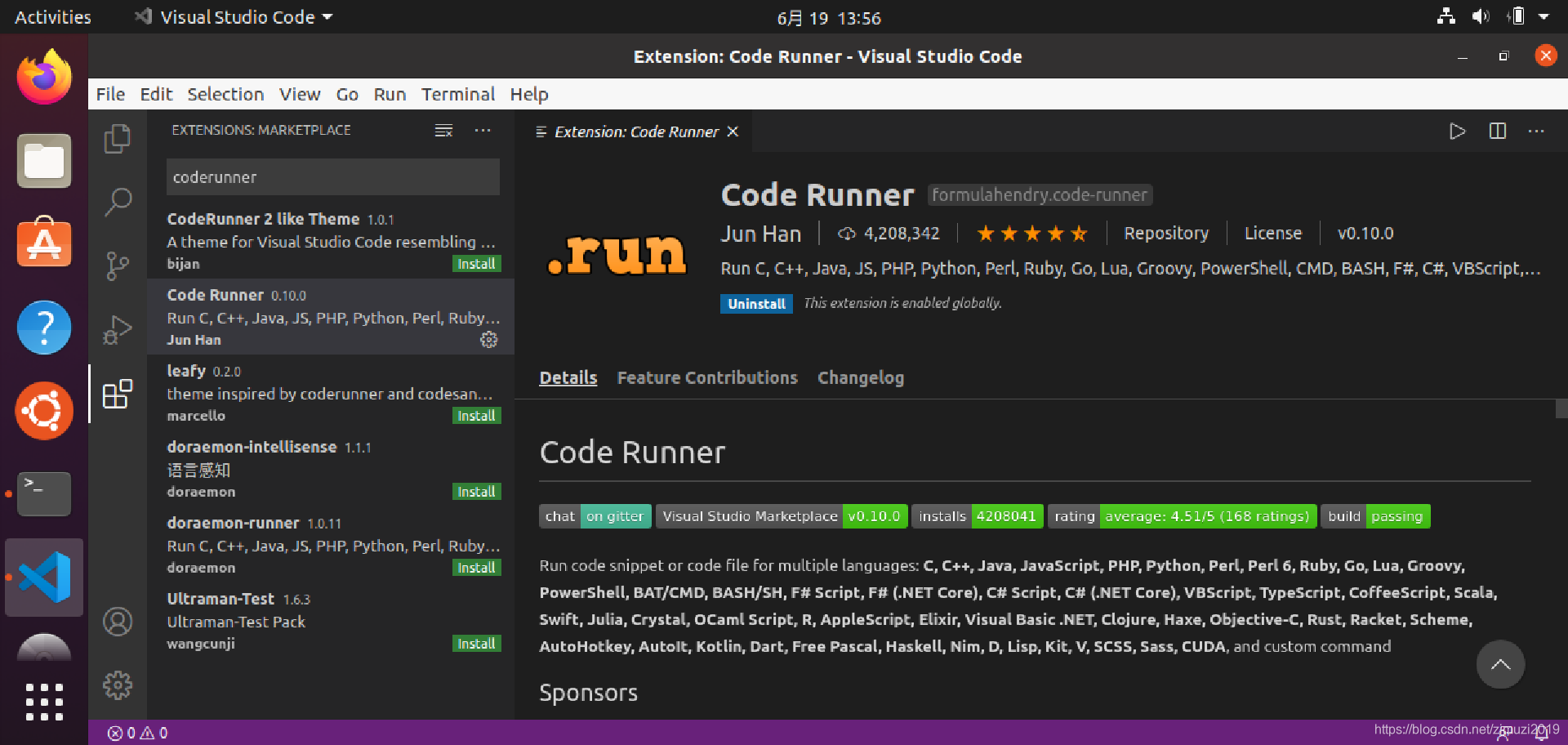Screen dimensions: 1568x745
Task: Switch to the Details tab
Action: point(568,377)
